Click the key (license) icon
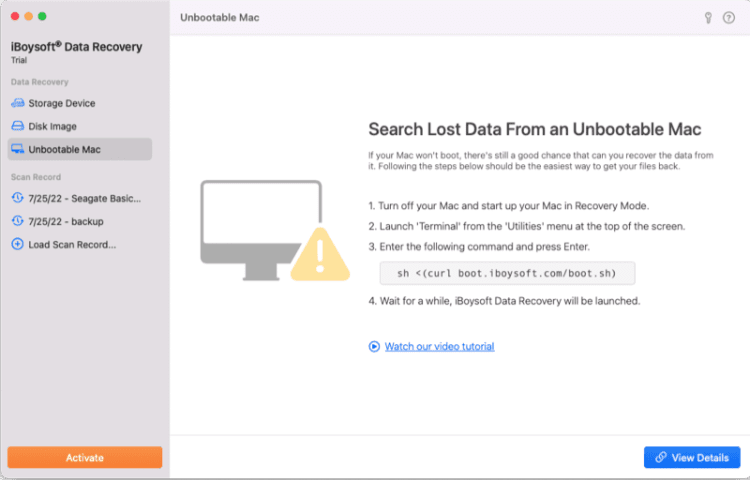 coord(708,18)
